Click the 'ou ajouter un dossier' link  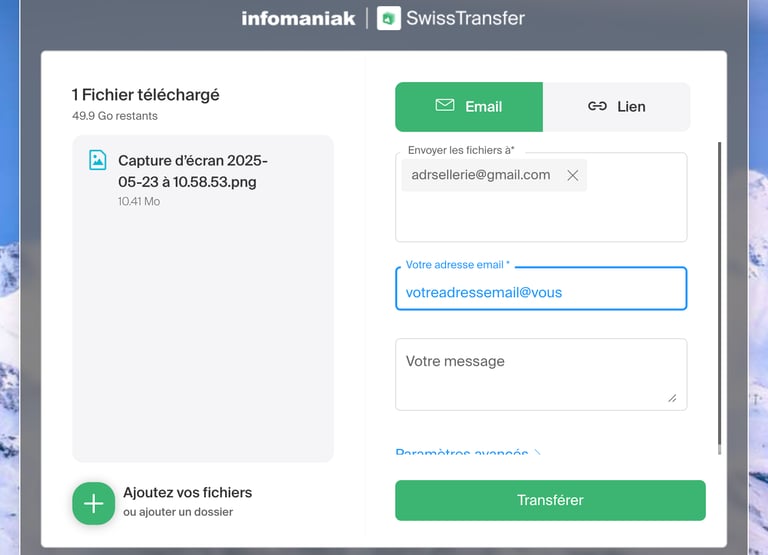point(178,512)
